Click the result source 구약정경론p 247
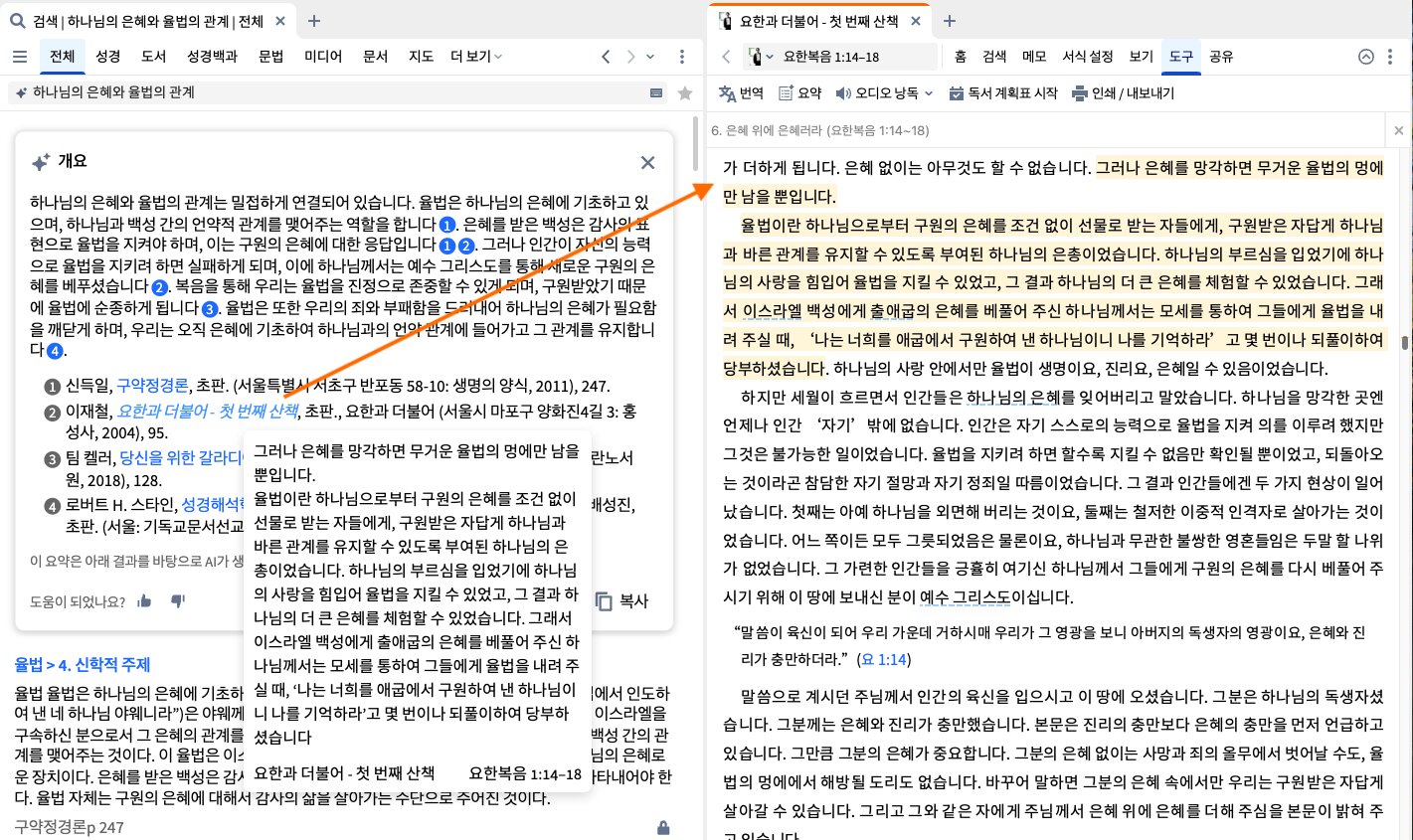This screenshot has width=1413, height=840. (x=69, y=827)
